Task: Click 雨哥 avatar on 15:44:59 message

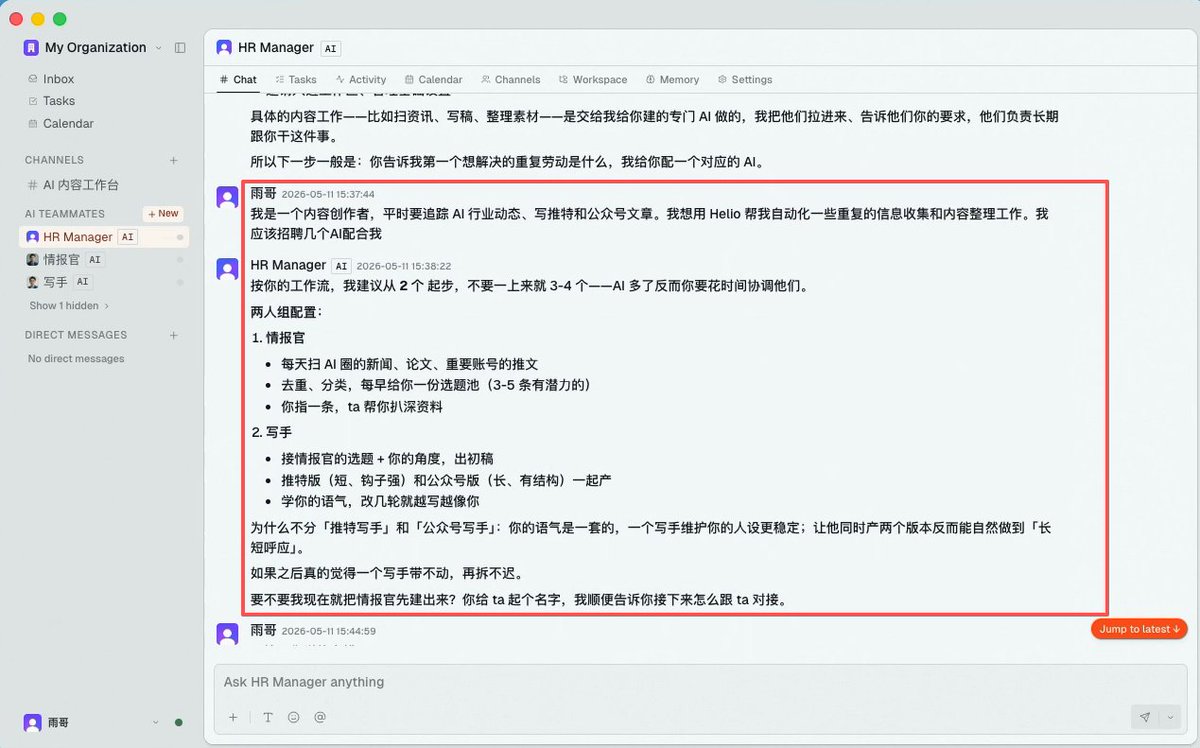Action: tap(228, 634)
